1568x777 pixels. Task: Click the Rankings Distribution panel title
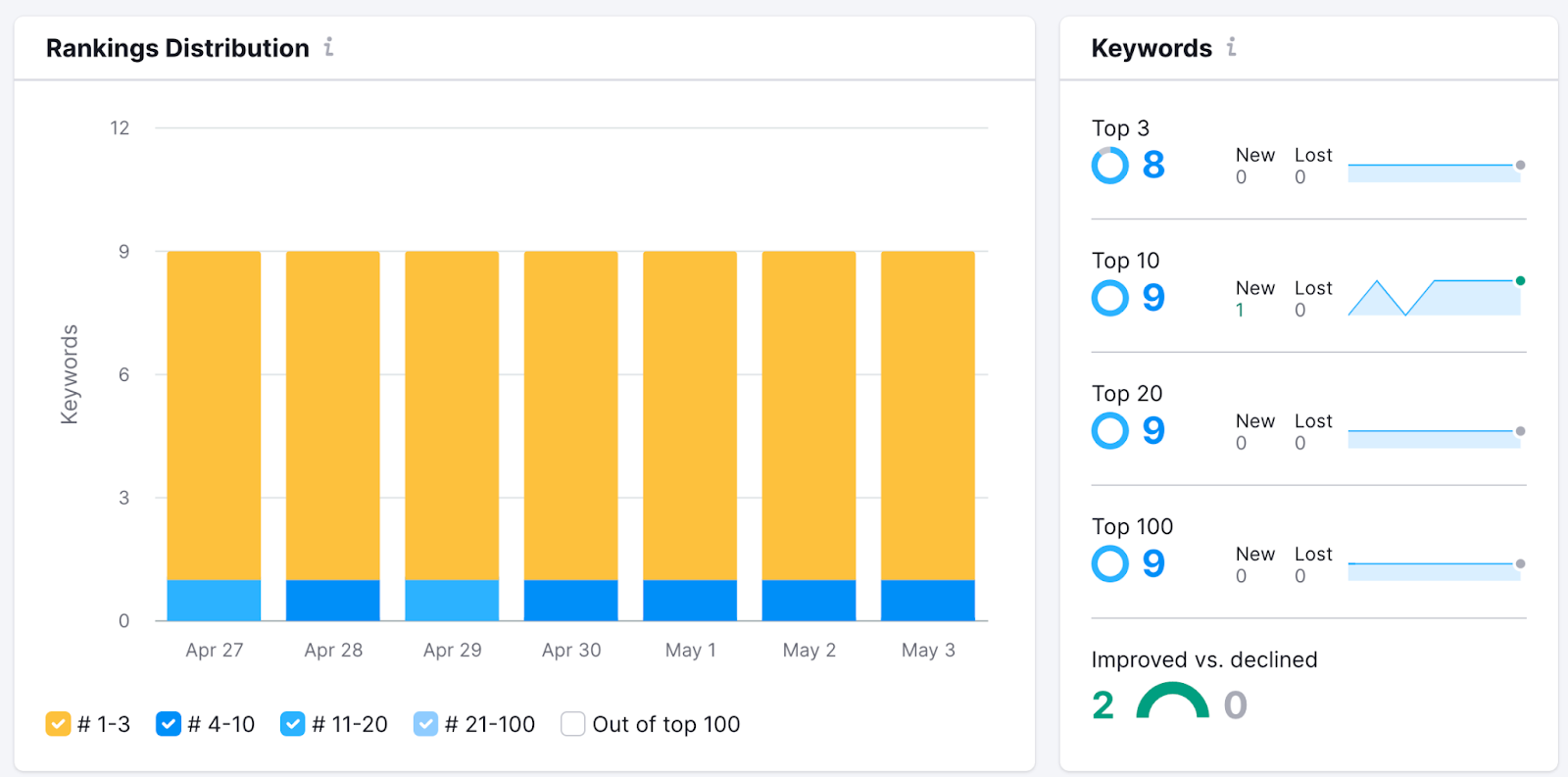pos(177,48)
